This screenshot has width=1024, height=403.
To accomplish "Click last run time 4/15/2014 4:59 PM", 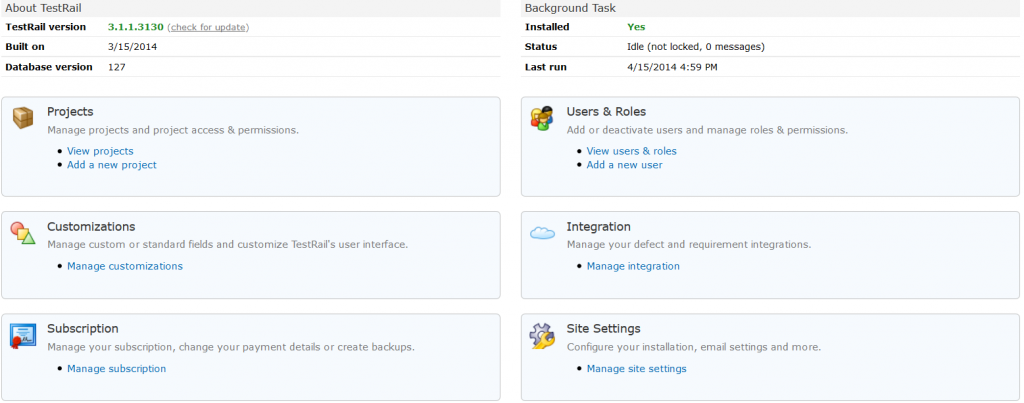I will 672,67.
